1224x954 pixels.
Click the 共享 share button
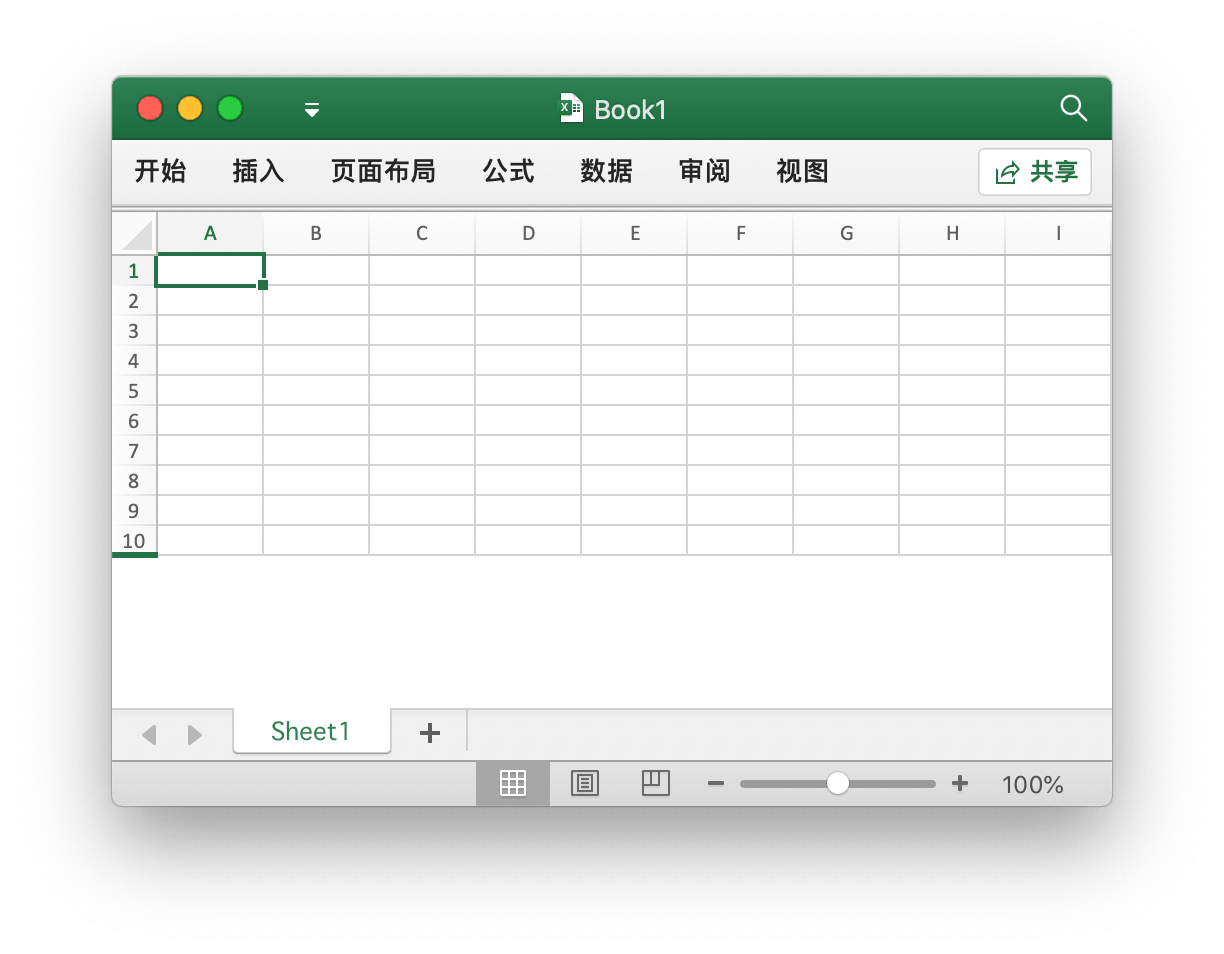click(1035, 172)
